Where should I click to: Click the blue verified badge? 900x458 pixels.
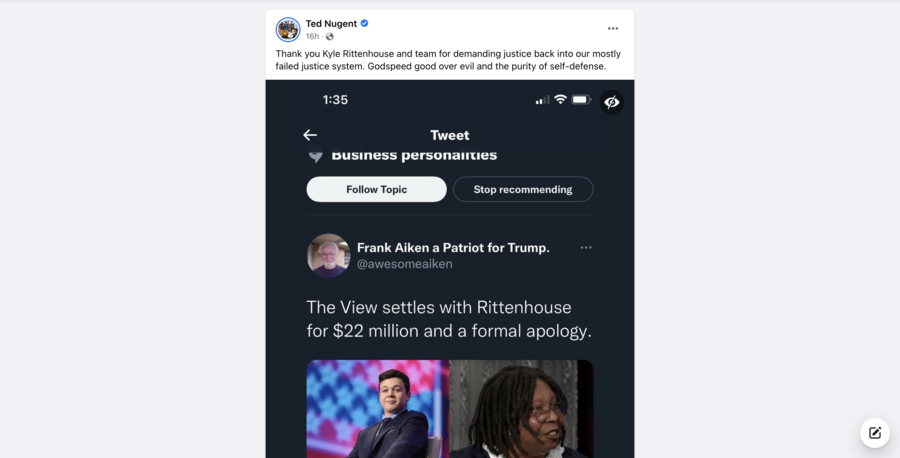[x=365, y=23]
